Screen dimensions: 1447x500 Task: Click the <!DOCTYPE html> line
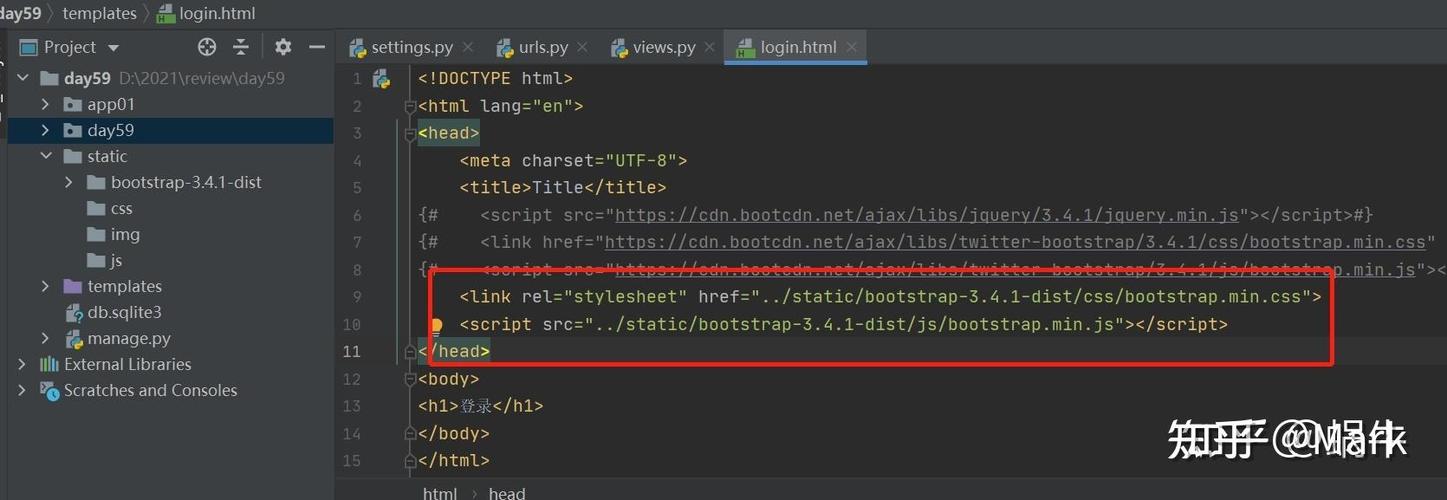click(x=495, y=78)
